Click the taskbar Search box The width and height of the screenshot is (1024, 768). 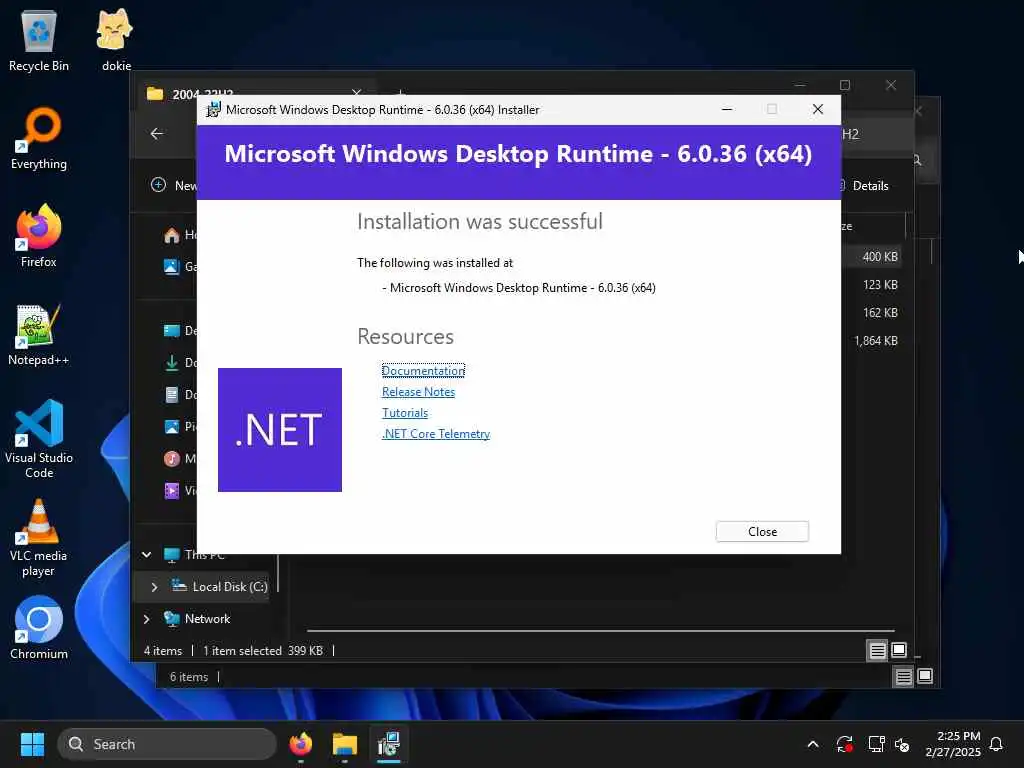click(x=167, y=744)
